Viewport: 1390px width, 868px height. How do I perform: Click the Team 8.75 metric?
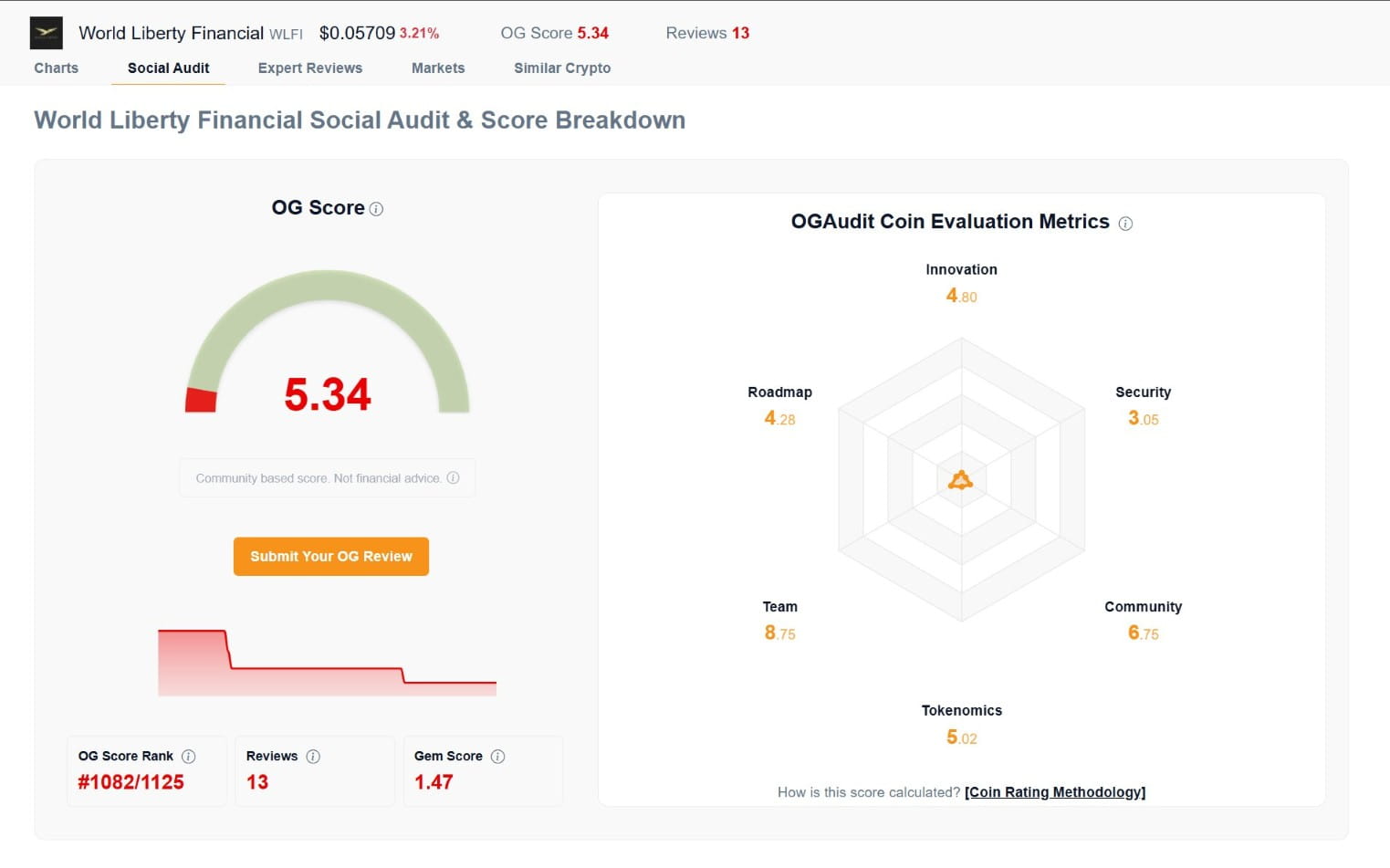click(x=780, y=620)
